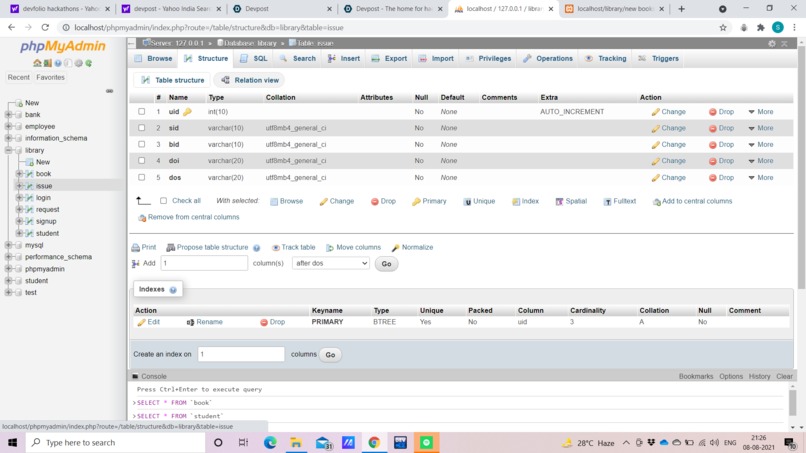Click Favorites button in navigation
Viewport: 806px width, 453px height.
point(50,77)
